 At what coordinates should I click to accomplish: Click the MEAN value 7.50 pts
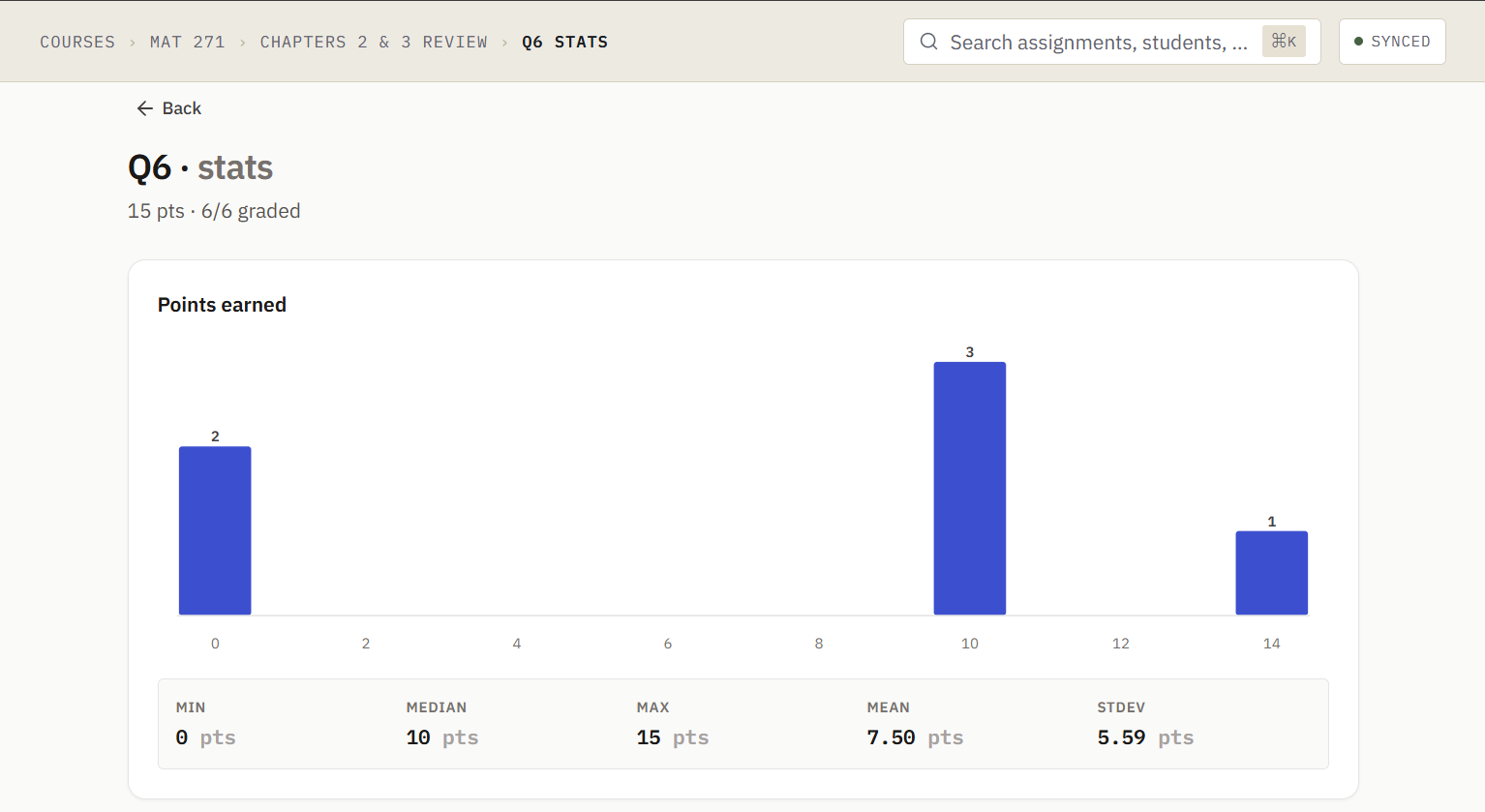(915, 737)
